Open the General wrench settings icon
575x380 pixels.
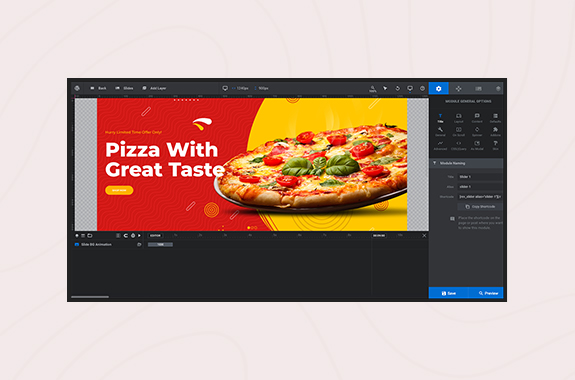[x=440, y=132]
